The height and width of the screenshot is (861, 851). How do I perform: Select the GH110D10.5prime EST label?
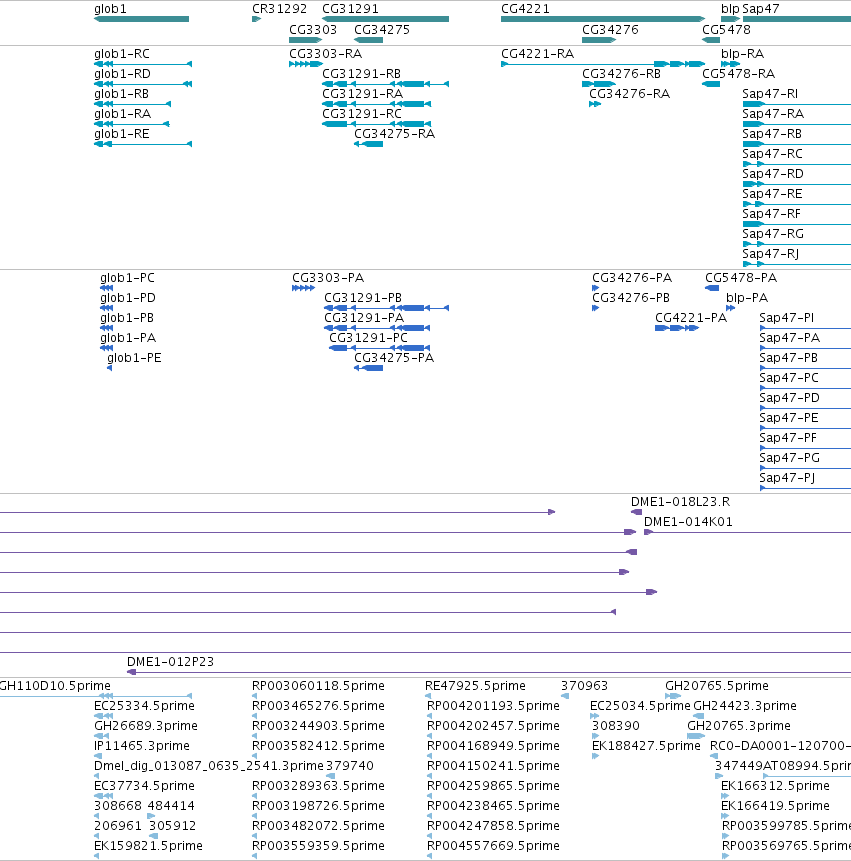coord(54,686)
